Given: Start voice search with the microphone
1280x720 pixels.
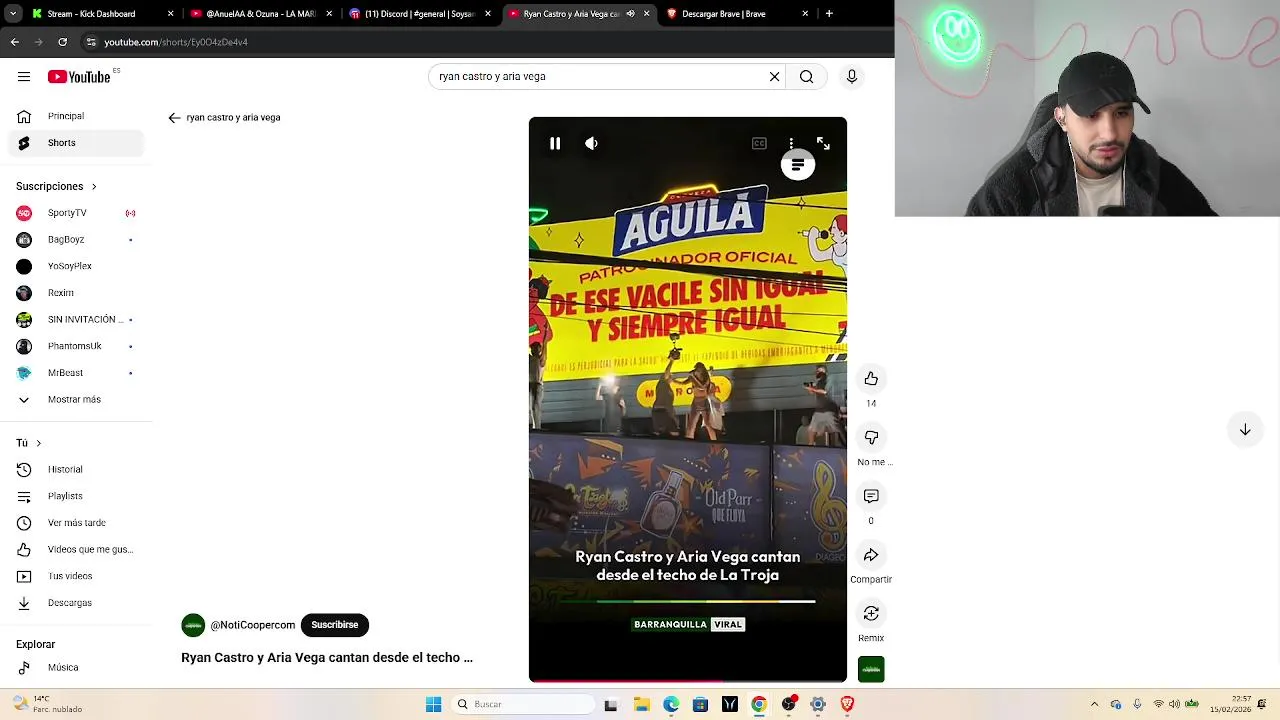Looking at the screenshot, I should click(x=852, y=77).
